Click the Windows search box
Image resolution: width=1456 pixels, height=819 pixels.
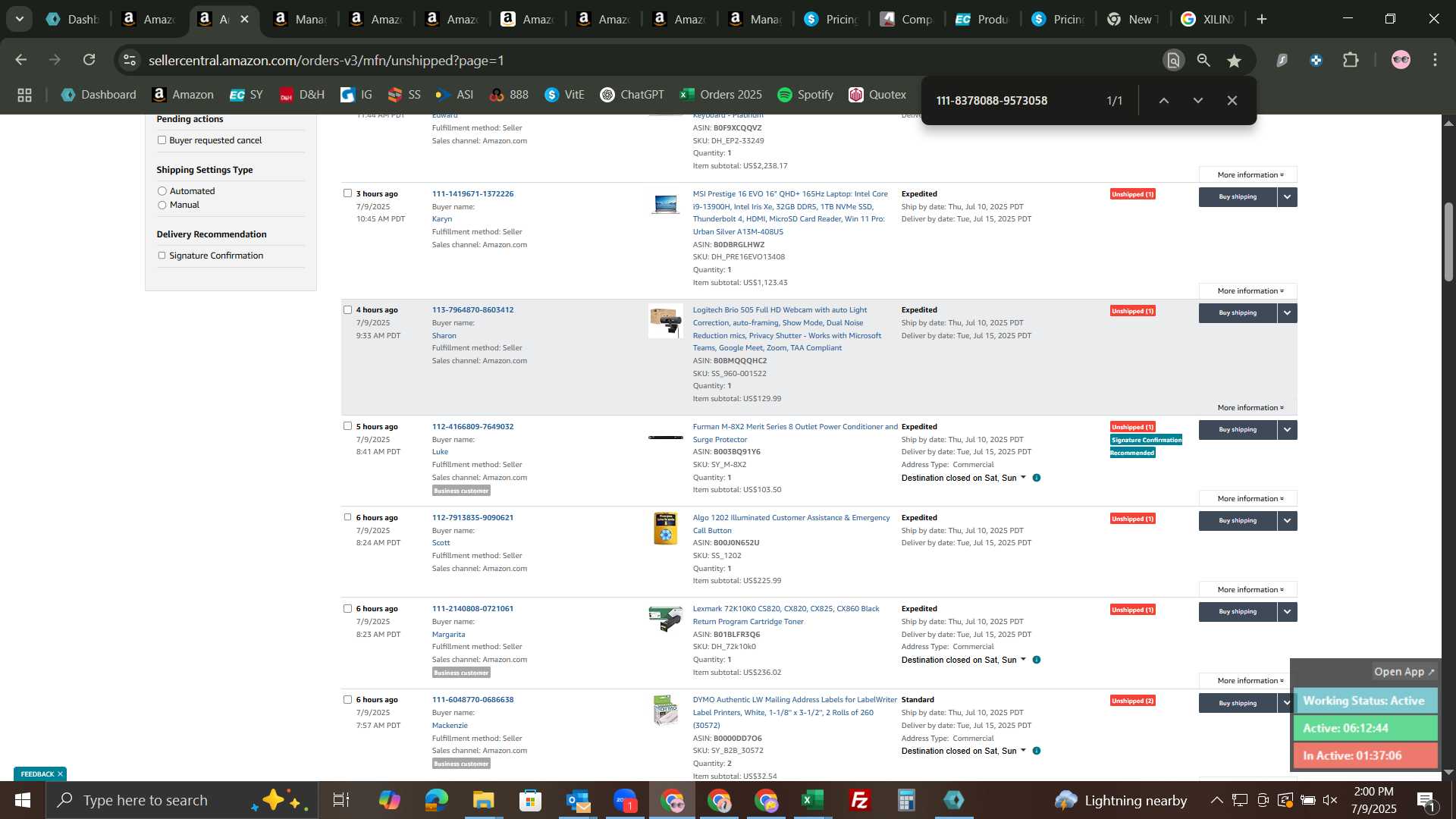[182, 800]
